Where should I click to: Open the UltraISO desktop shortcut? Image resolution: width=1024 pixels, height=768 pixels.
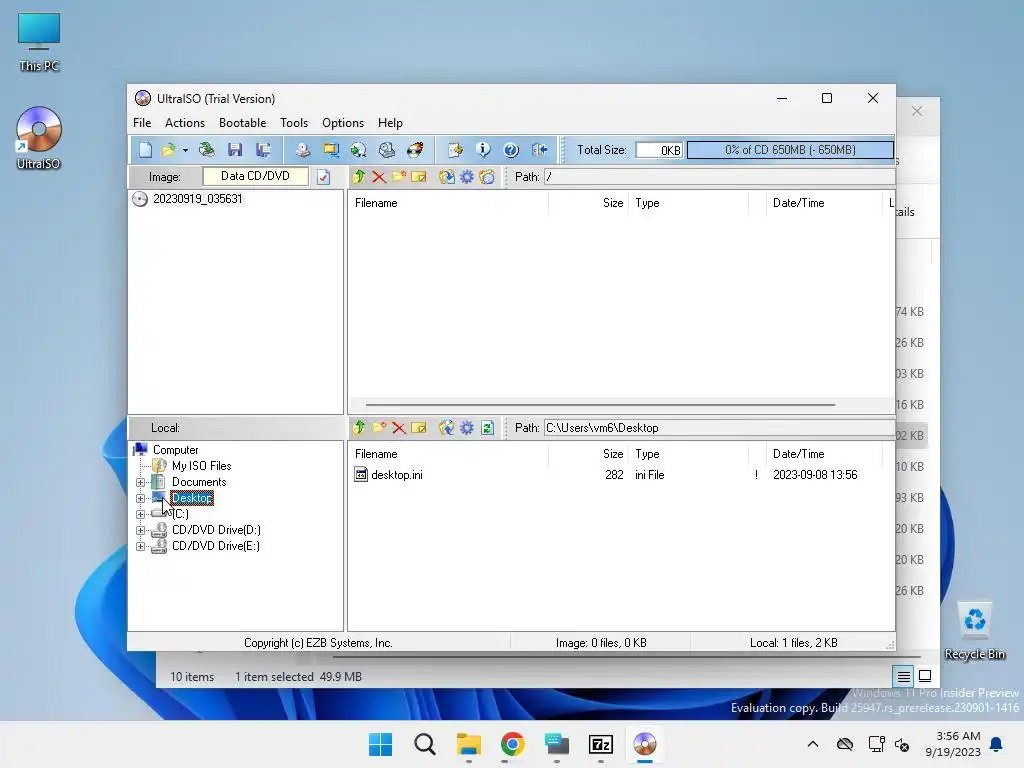[x=39, y=138]
